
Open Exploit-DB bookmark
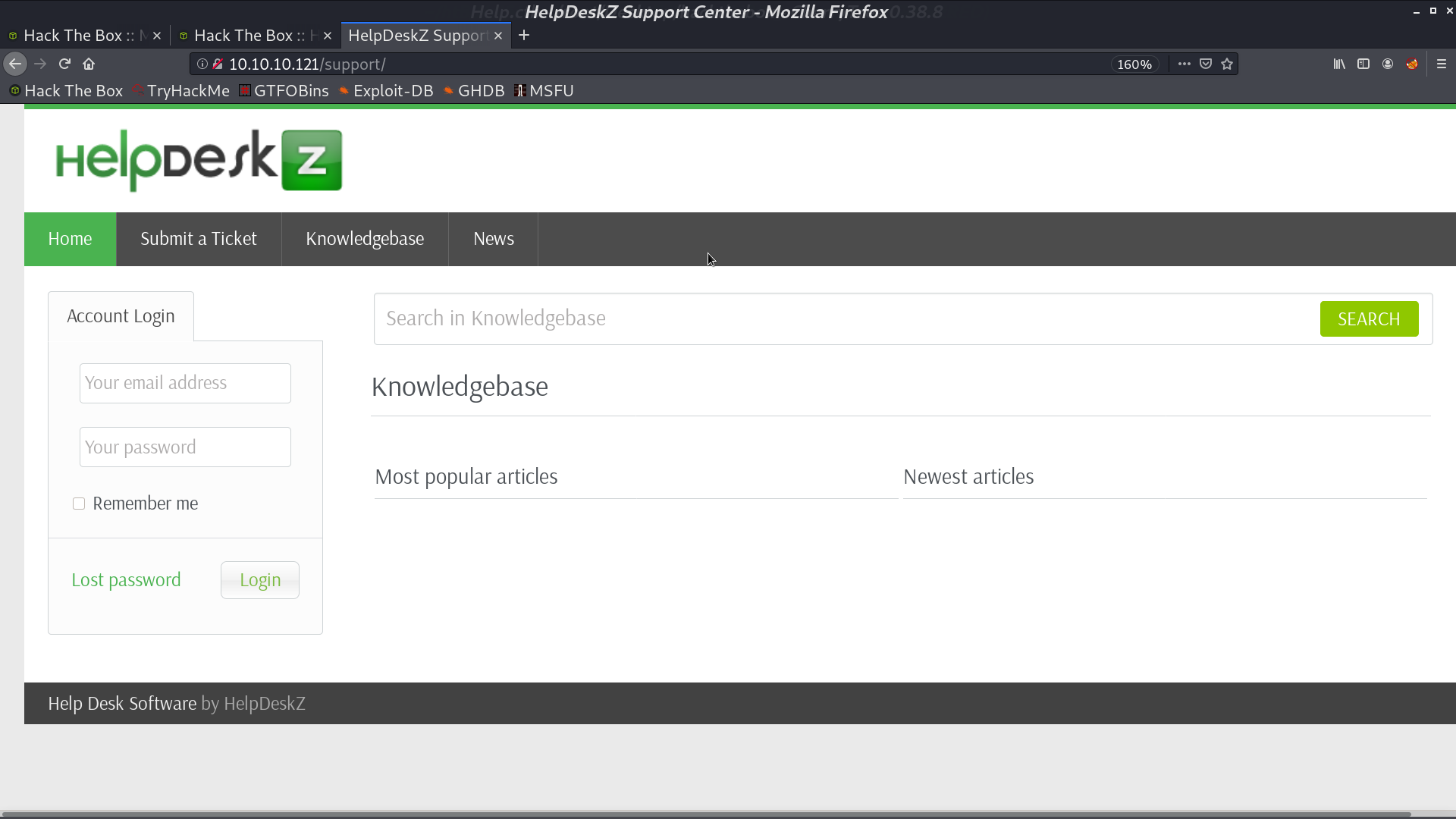pyautogui.click(x=386, y=91)
